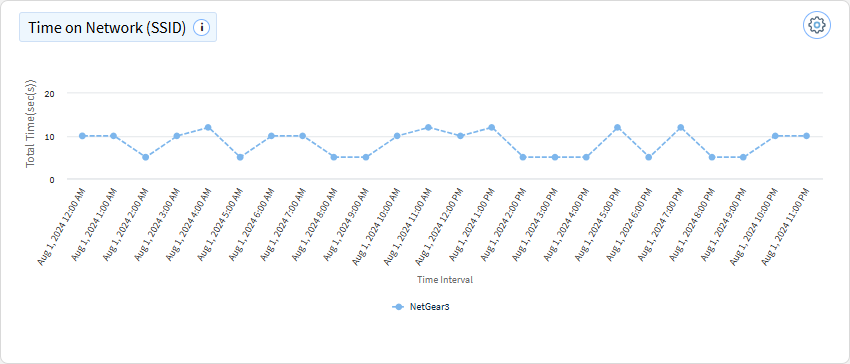
Task: Click the y-axis value 20
Action: tap(50, 93)
